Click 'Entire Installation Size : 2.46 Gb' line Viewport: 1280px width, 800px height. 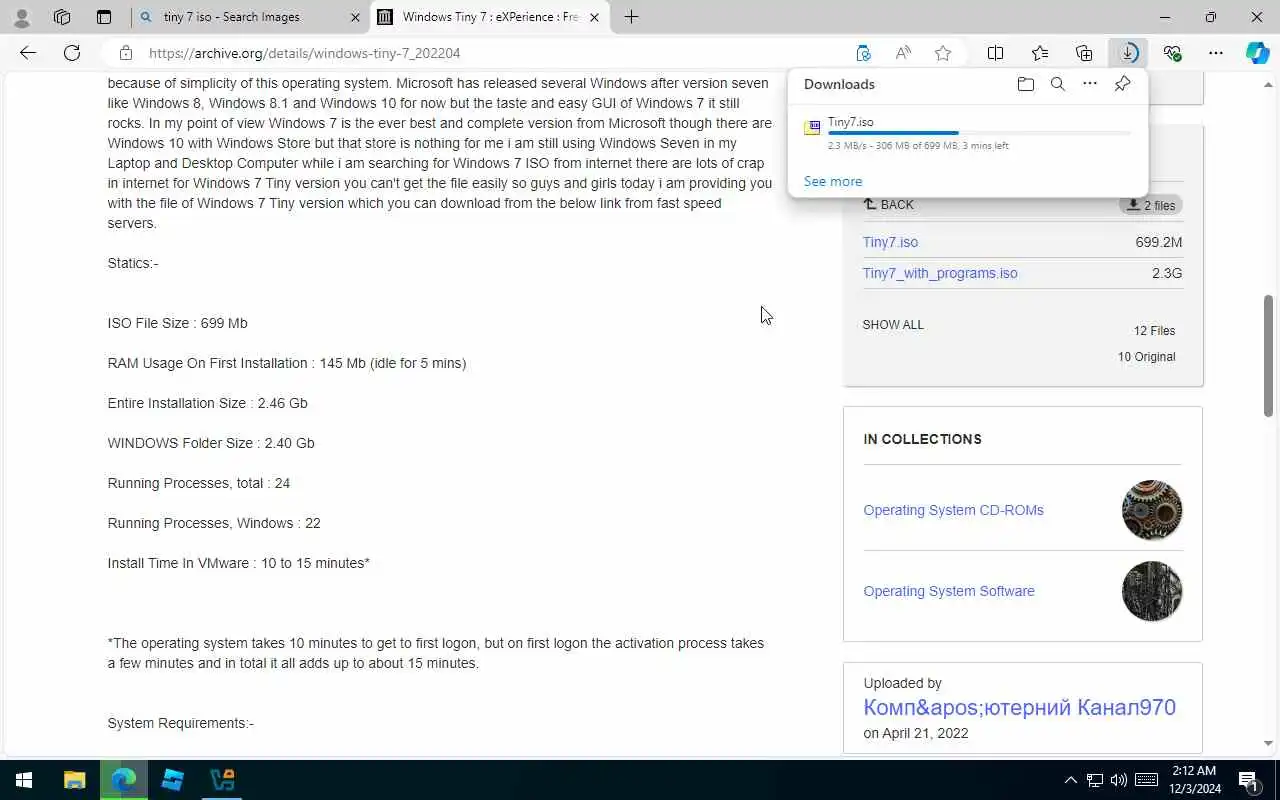click(x=207, y=403)
